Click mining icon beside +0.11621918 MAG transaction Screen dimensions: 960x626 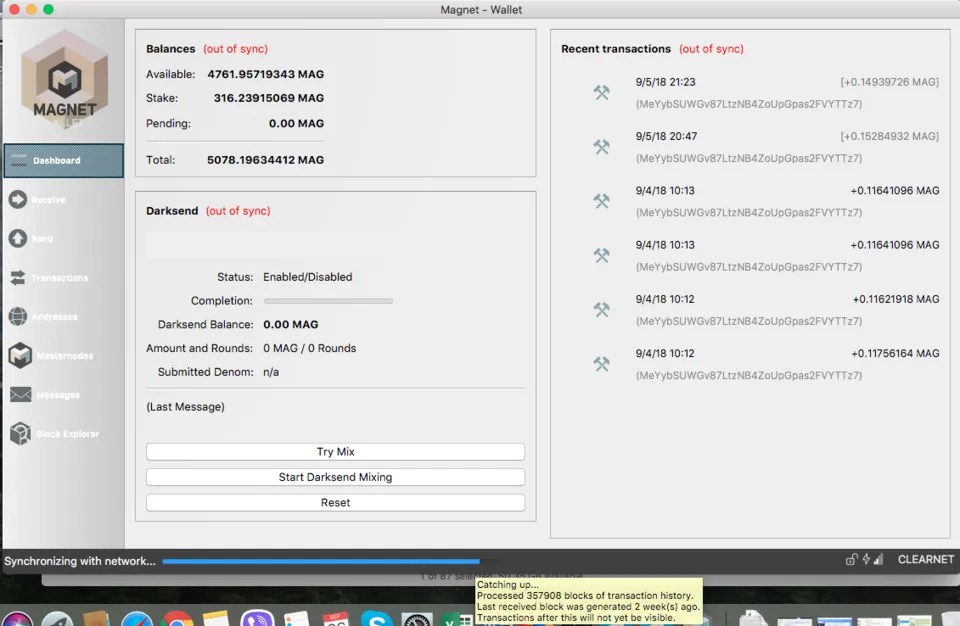[601, 309]
